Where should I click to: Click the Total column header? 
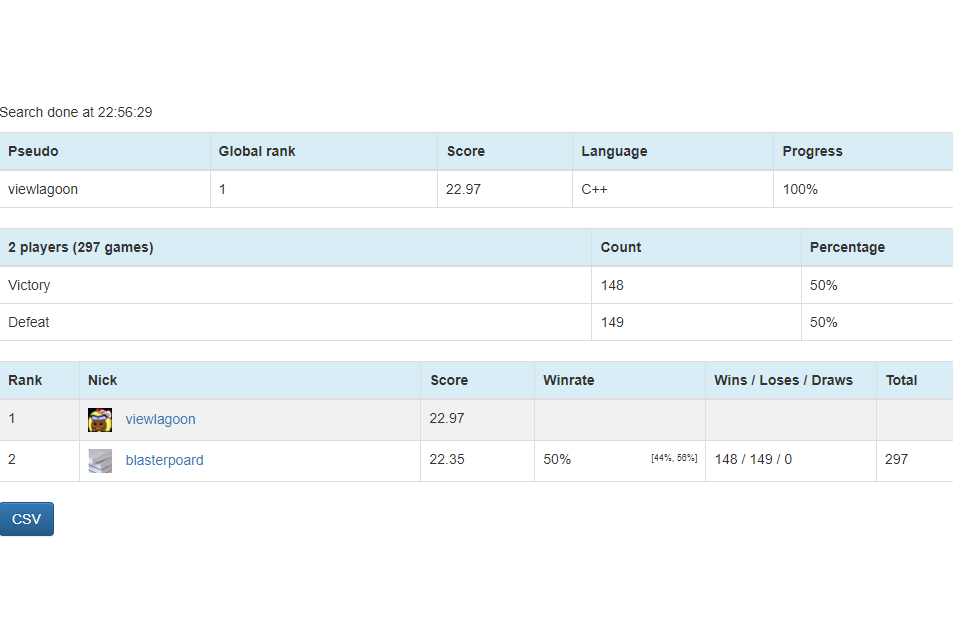click(x=901, y=381)
